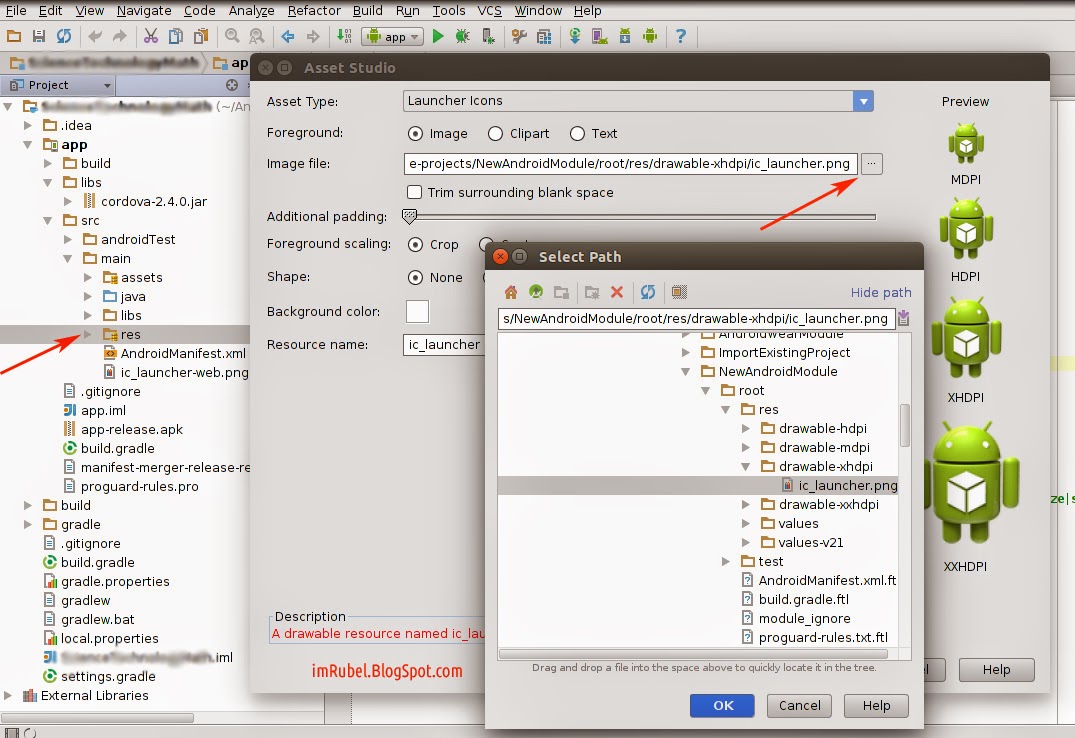Image resolution: width=1075 pixels, height=738 pixels.
Task: Start debugging with the bug icon
Action: click(462, 35)
